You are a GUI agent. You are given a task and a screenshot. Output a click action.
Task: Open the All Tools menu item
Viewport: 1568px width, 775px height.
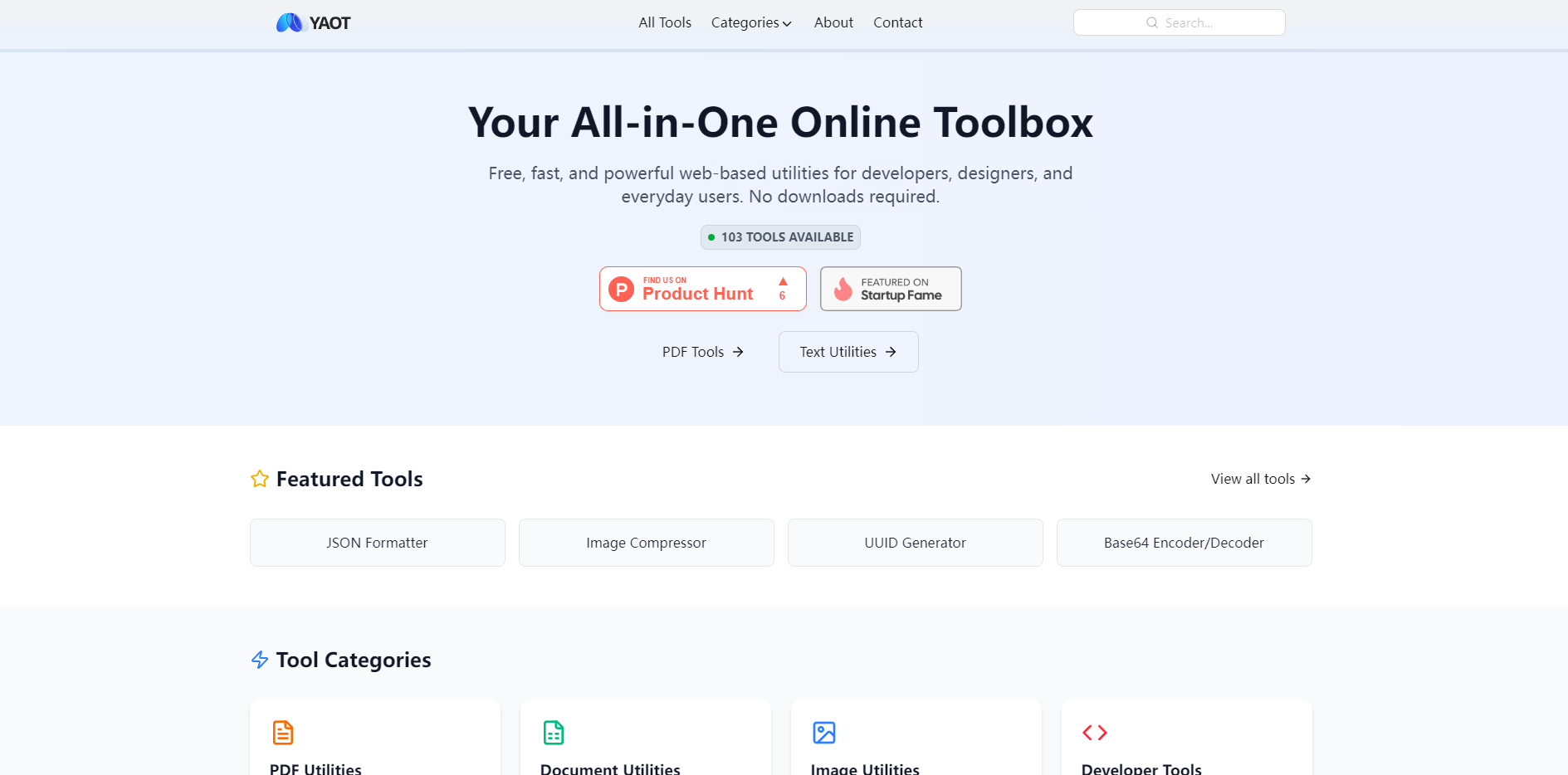[x=664, y=22]
